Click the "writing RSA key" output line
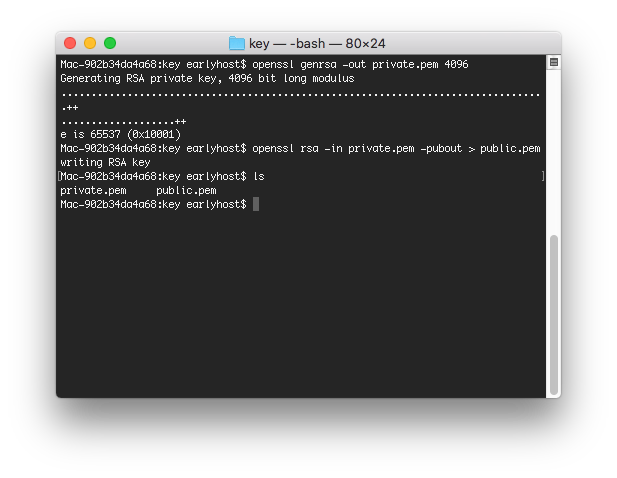This screenshot has height=478, width=617. click(105, 162)
